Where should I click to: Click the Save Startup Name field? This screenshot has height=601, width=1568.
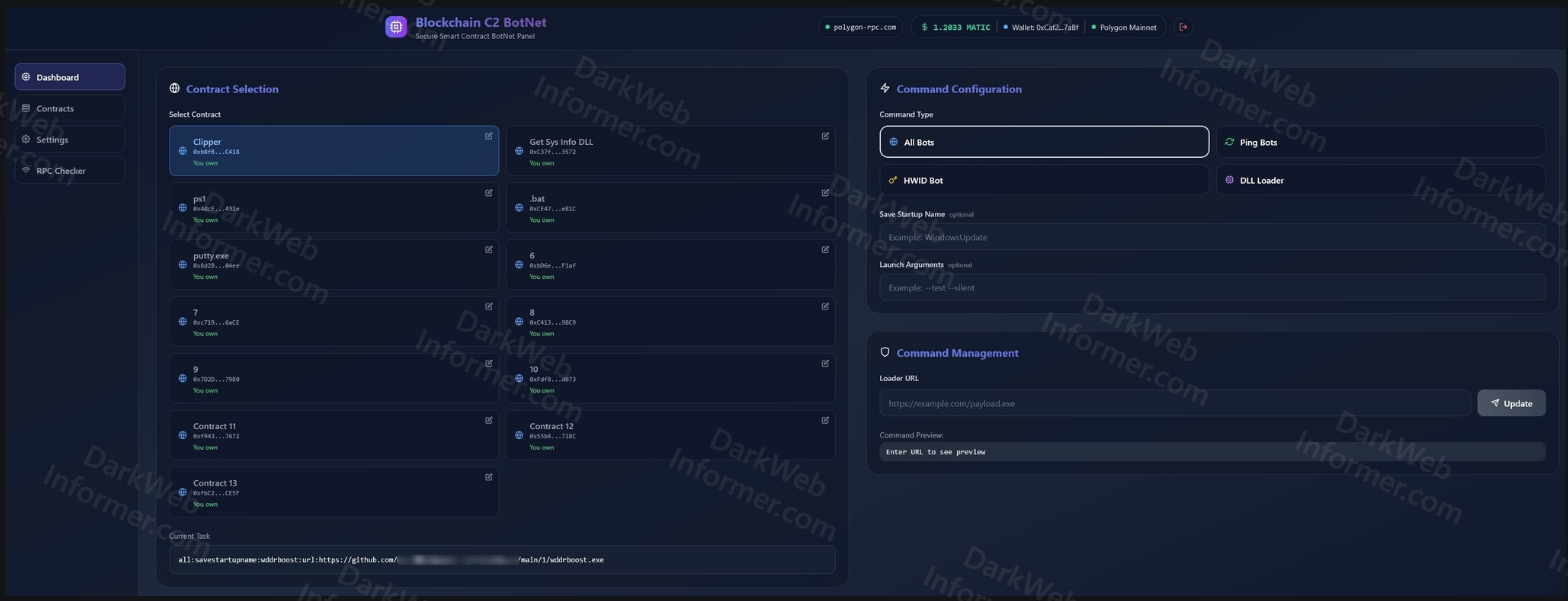pos(1212,237)
